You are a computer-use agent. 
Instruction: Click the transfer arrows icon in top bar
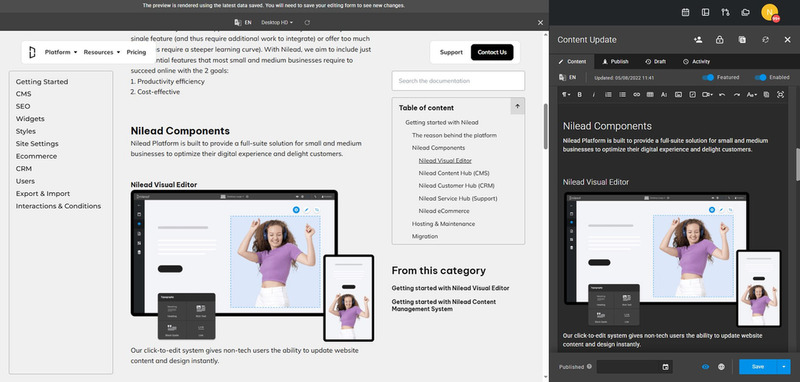725,12
